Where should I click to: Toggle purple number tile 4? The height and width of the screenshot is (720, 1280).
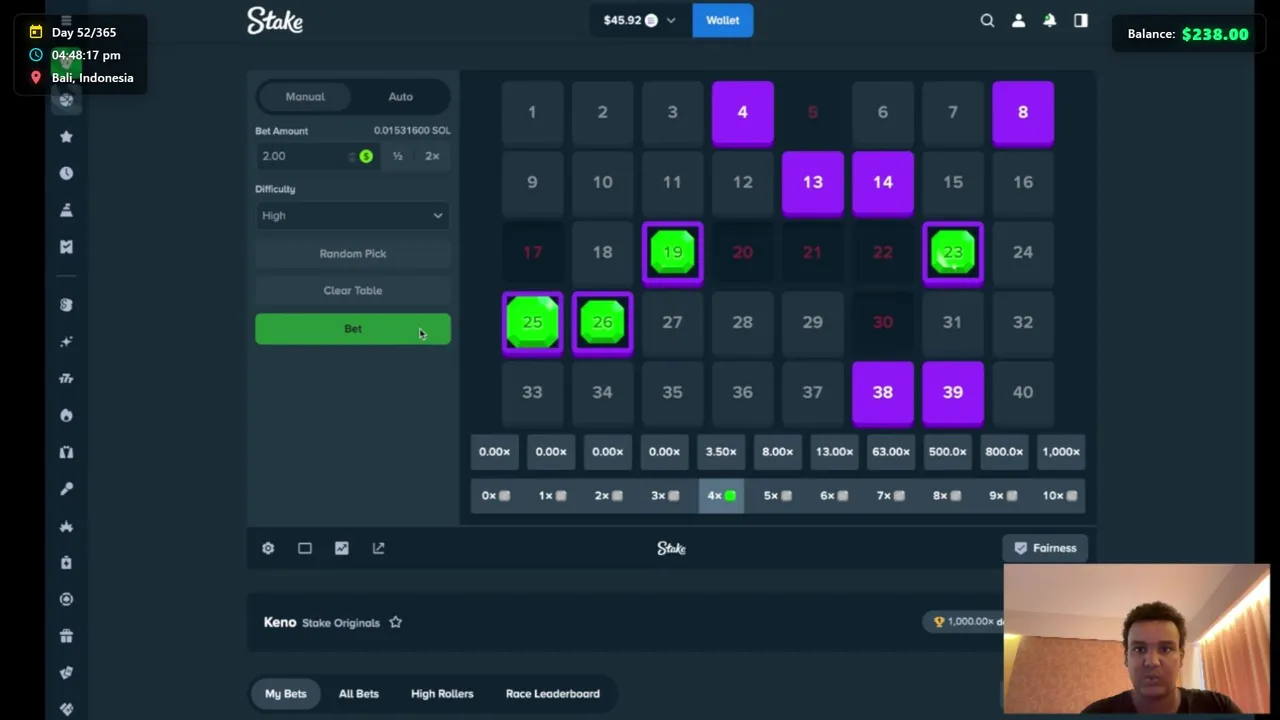pos(742,113)
